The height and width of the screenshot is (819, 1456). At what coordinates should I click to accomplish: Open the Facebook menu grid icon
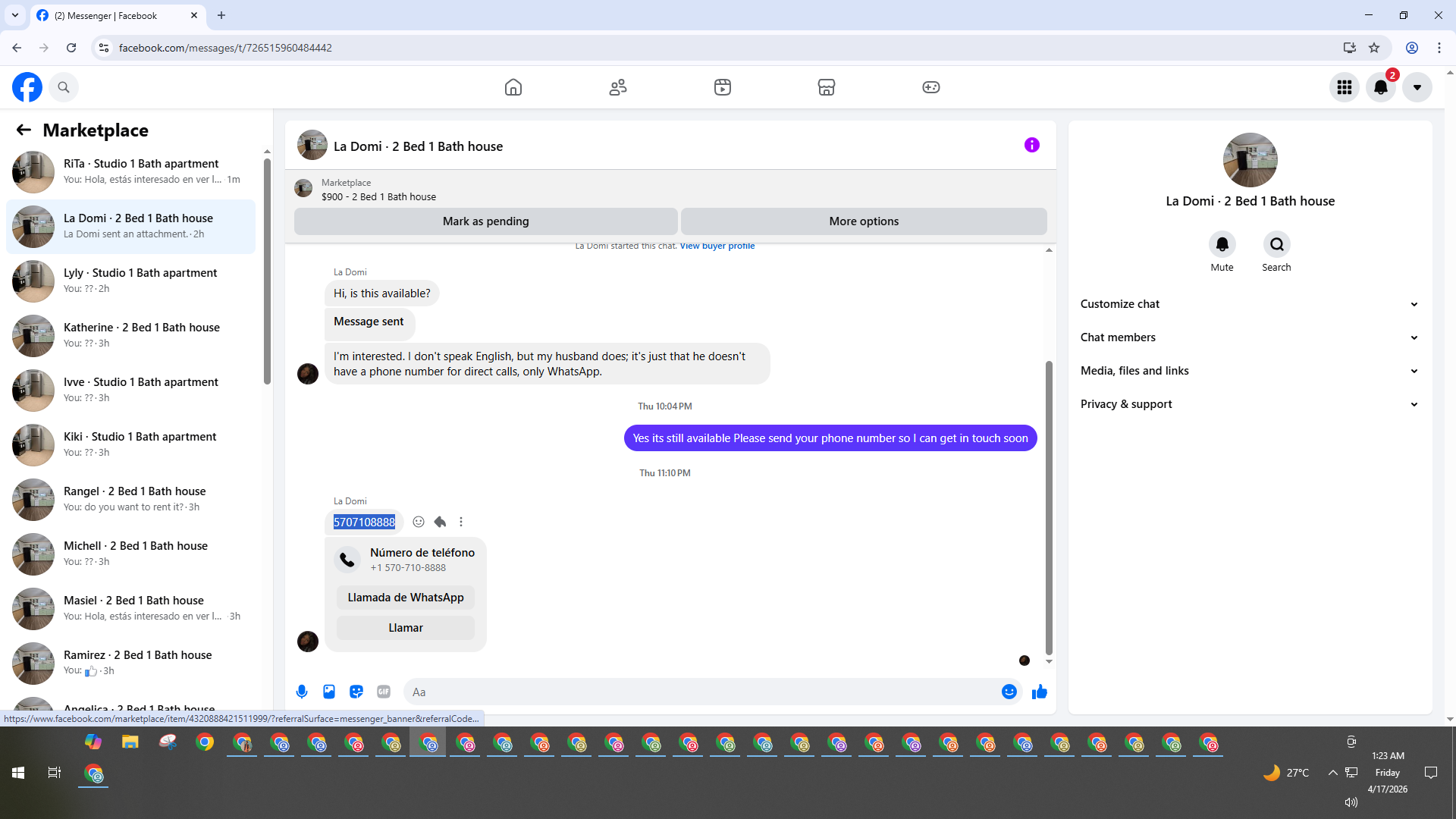(x=1345, y=87)
